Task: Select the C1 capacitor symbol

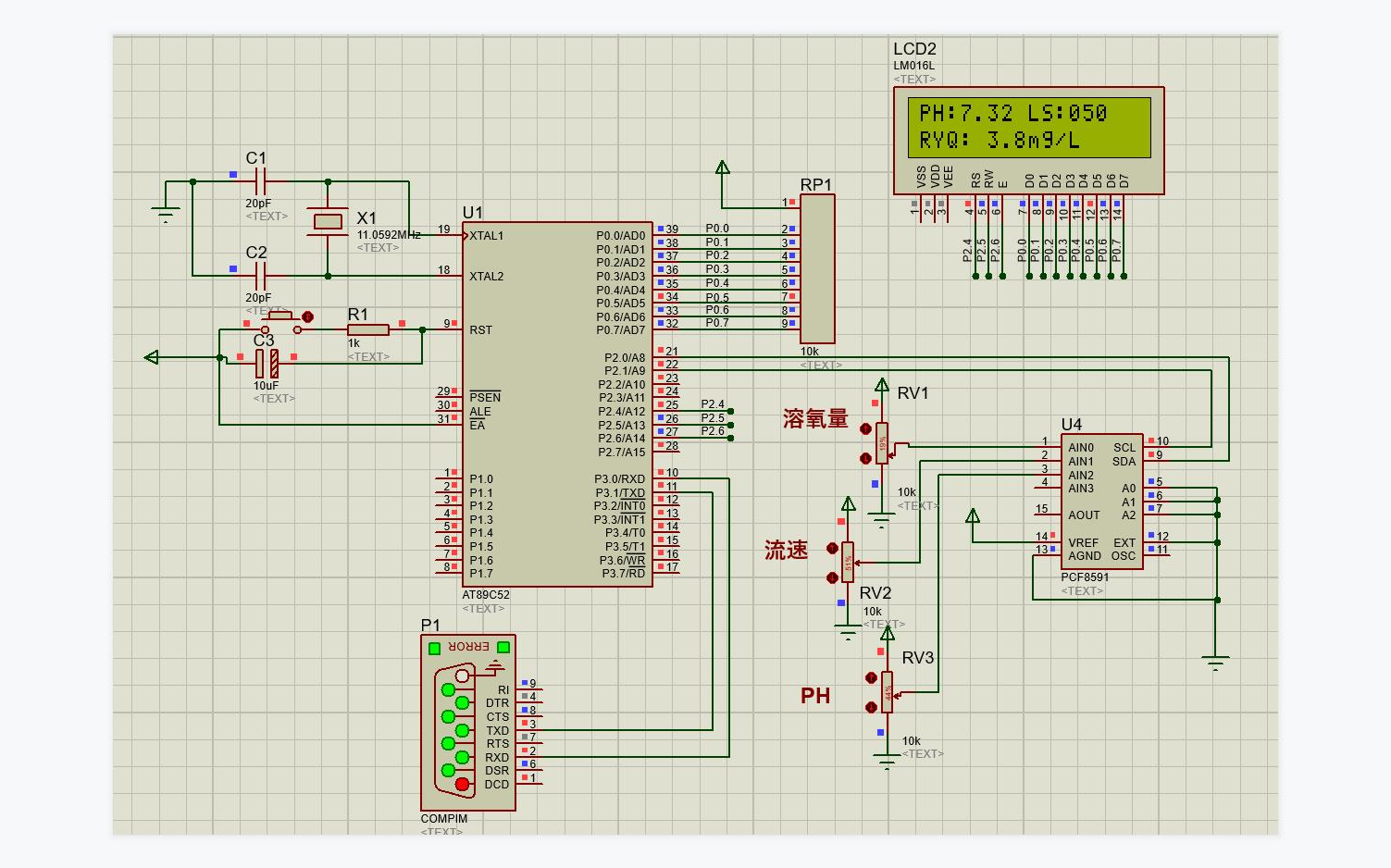Action: pyautogui.click(x=260, y=181)
